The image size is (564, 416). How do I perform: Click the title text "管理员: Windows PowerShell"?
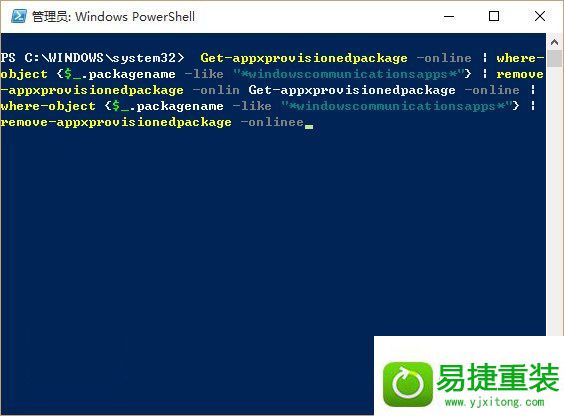coord(114,17)
